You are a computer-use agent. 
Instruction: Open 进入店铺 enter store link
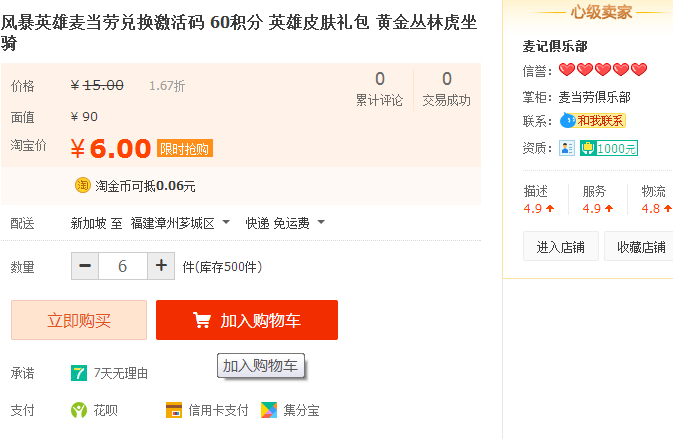tap(561, 246)
